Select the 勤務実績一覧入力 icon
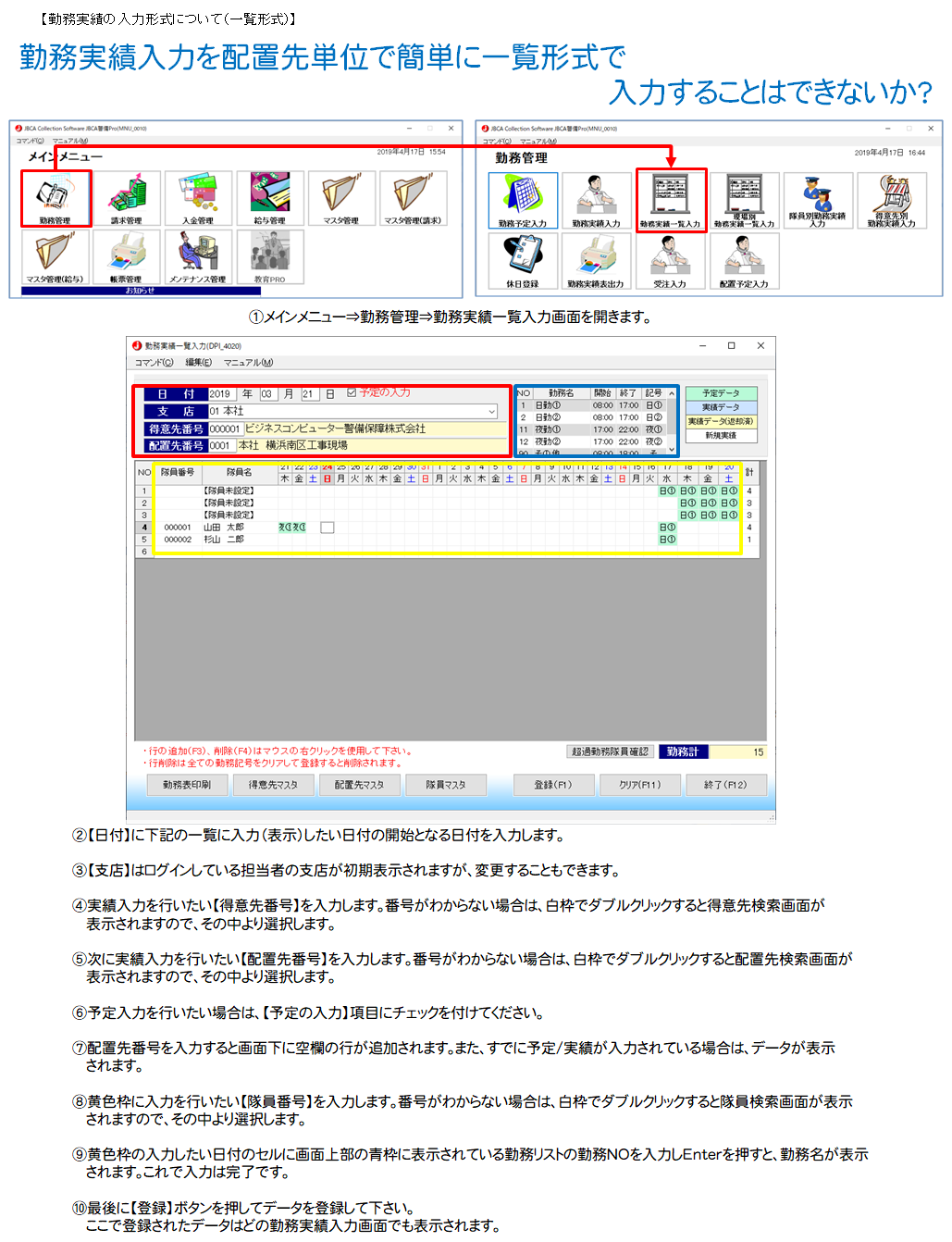Screen dimensions: 952x1242 tap(671, 199)
